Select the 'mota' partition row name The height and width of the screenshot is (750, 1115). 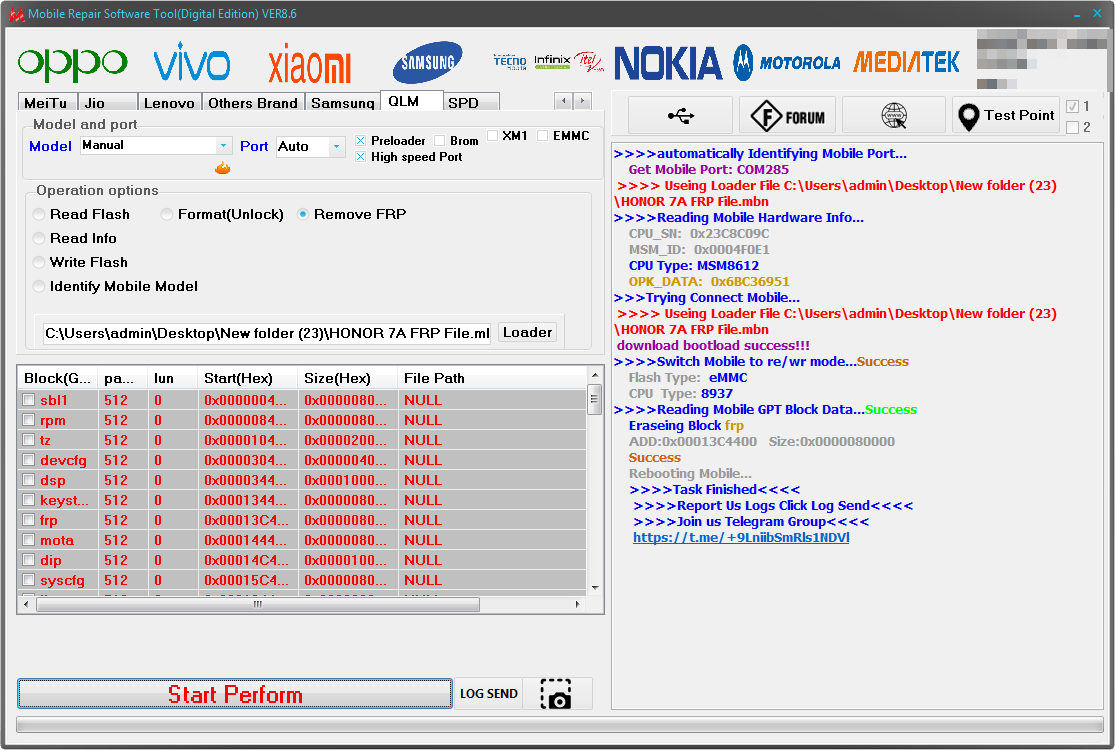pyautogui.click(x=57, y=540)
